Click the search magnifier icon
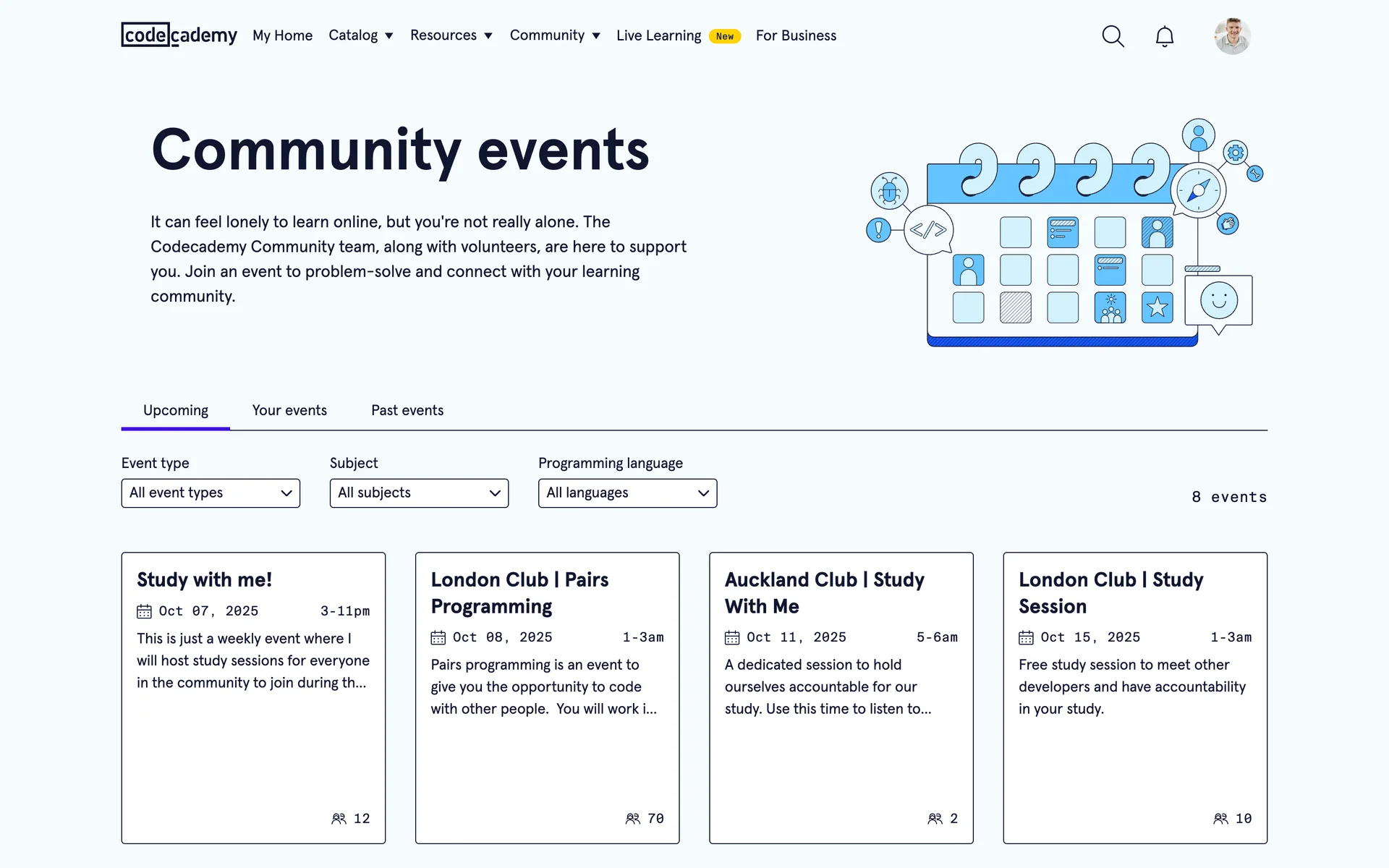The image size is (1389, 868). point(1113,36)
